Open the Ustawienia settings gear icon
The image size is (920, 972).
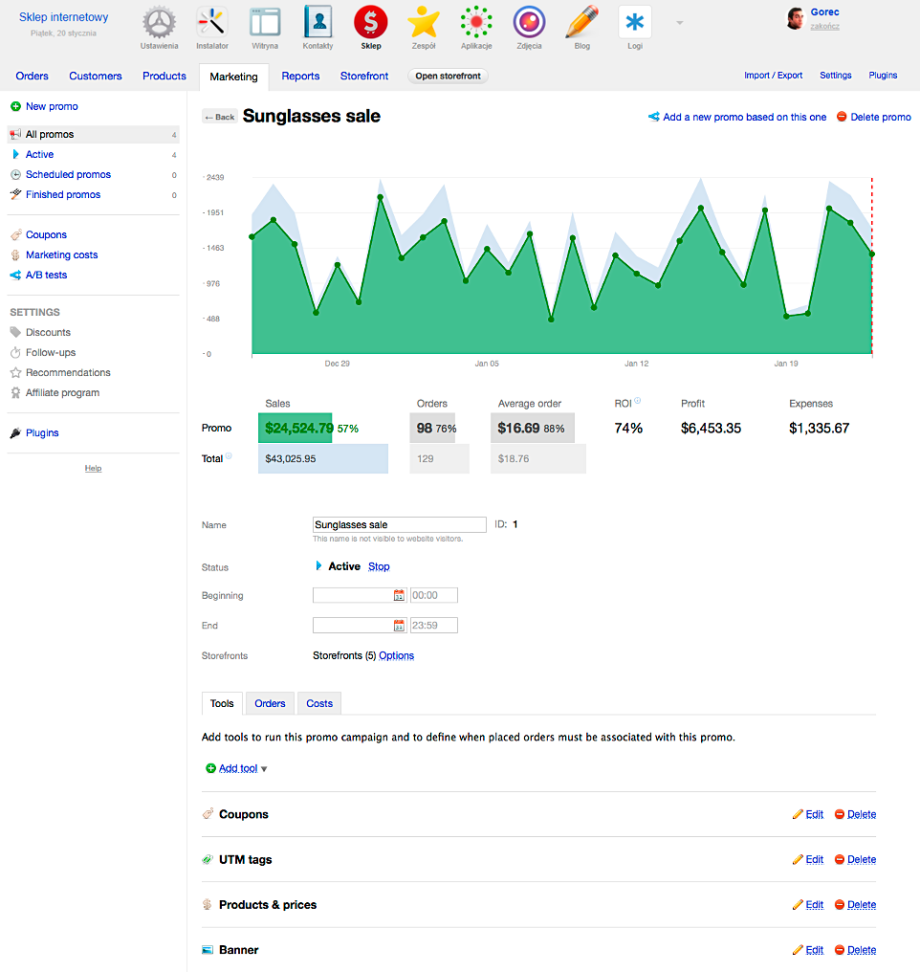click(159, 23)
